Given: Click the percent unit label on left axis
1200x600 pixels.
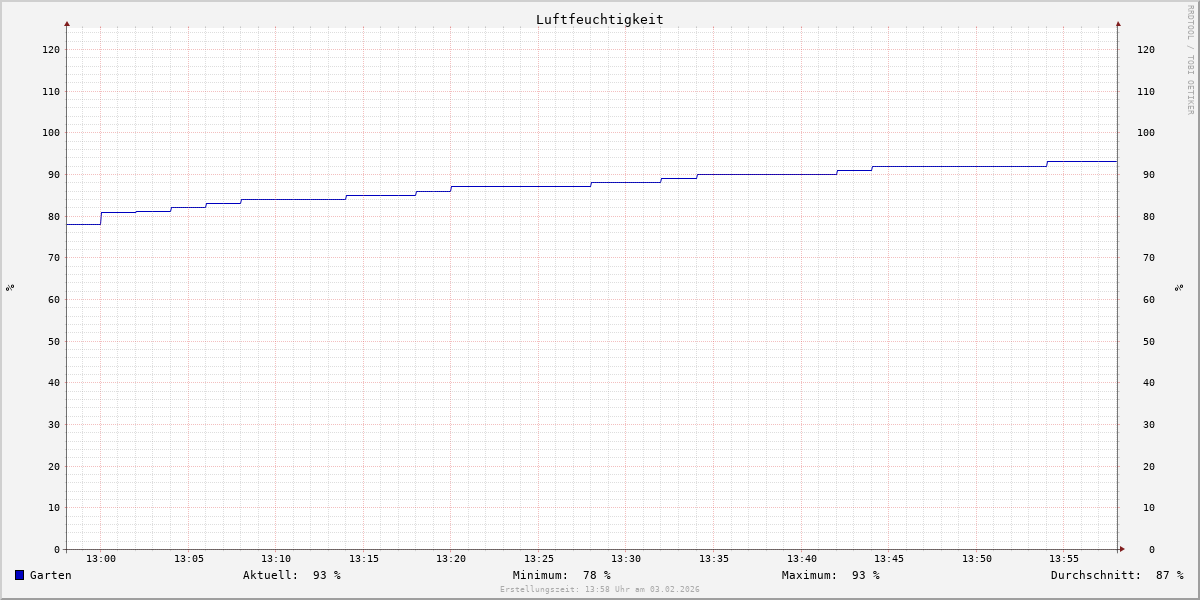Looking at the screenshot, I should tap(10, 288).
